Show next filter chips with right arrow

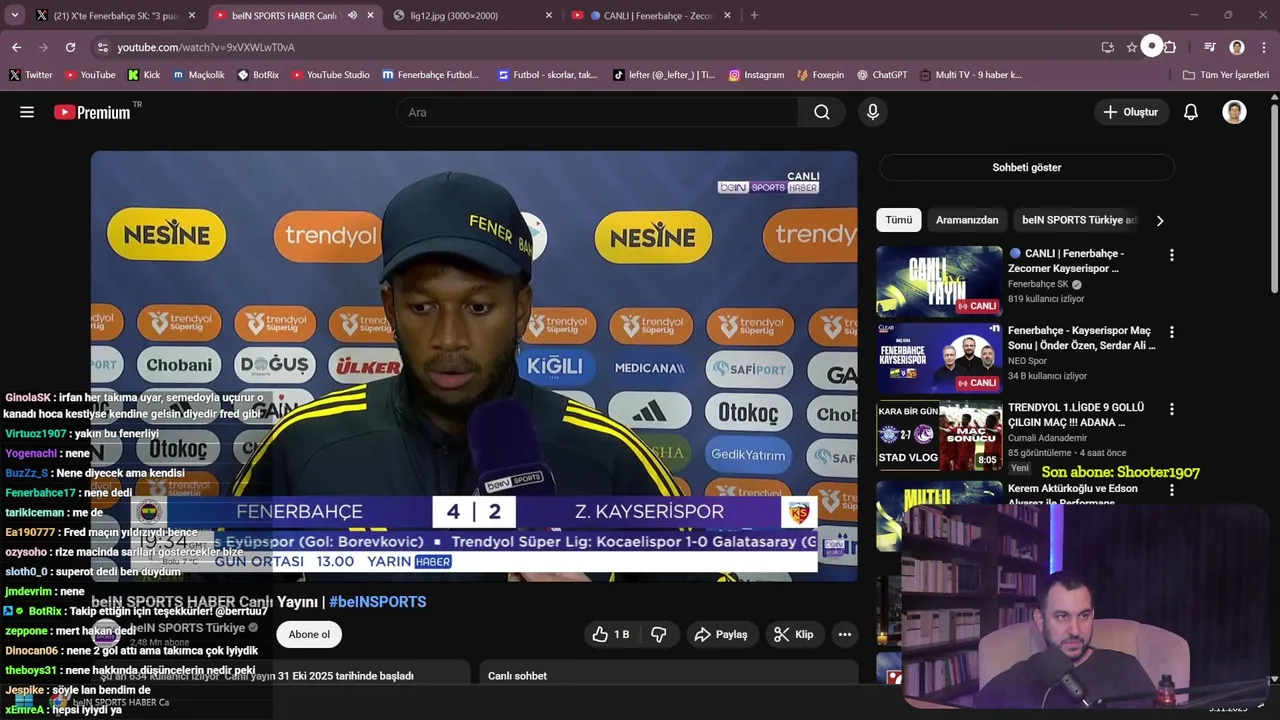coord(1159,220)
